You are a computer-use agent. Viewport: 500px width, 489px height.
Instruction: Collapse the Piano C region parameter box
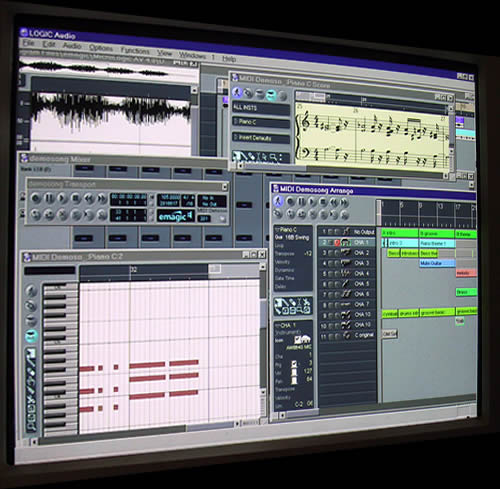[276, 230]
